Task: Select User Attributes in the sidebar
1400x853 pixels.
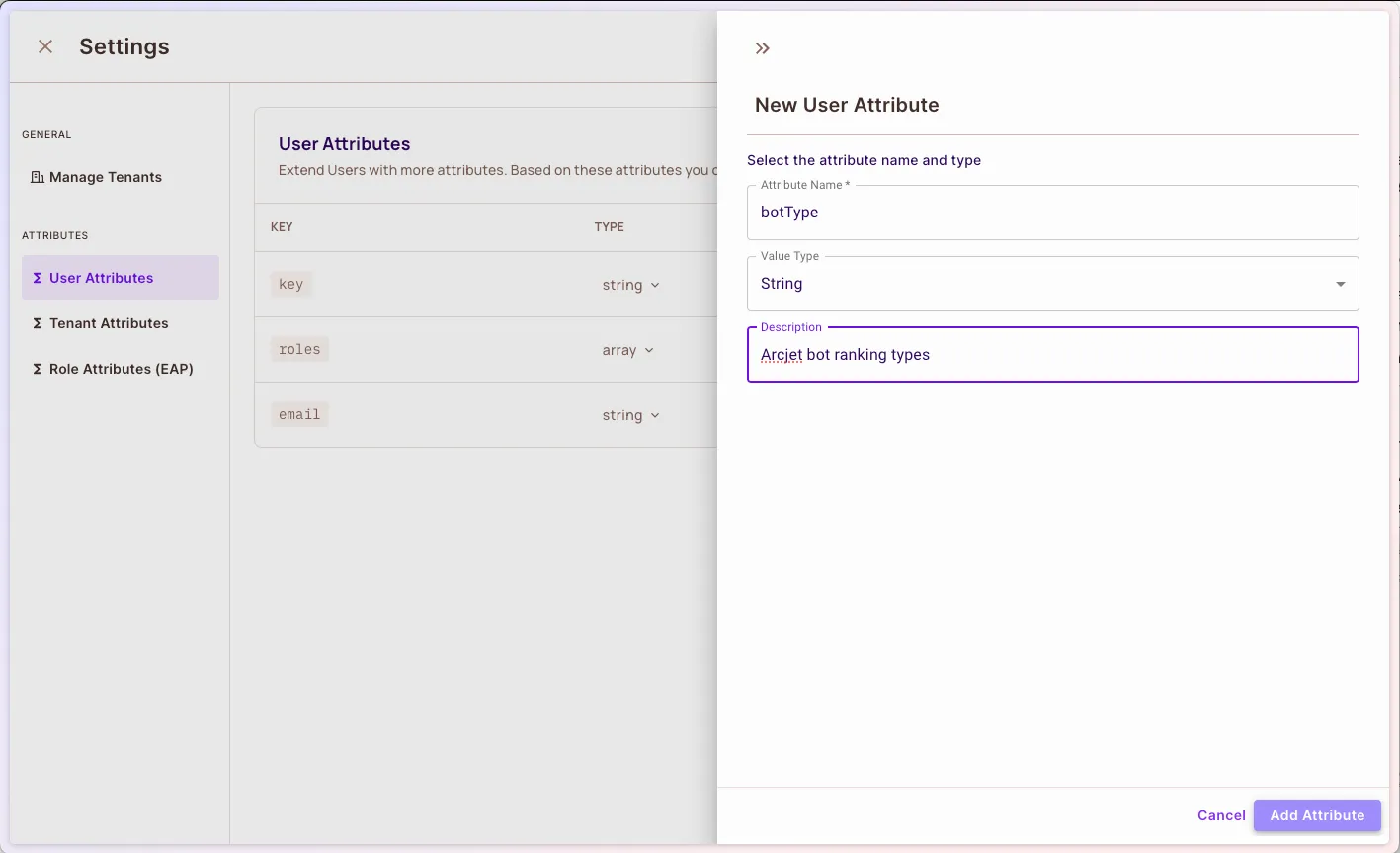Action: click(x=101, y=278)
